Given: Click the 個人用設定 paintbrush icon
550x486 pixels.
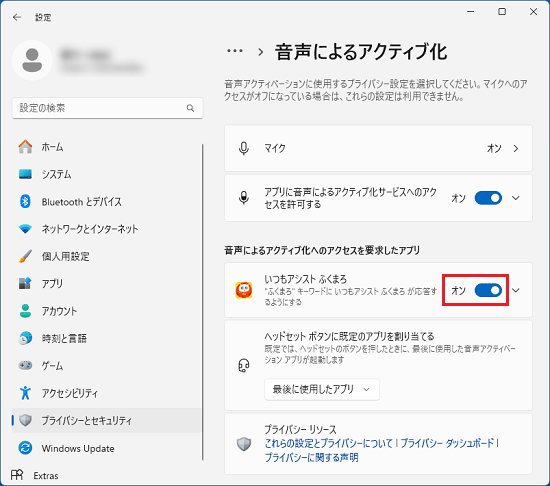Looking at the screenshot, I should pos(25,256).
